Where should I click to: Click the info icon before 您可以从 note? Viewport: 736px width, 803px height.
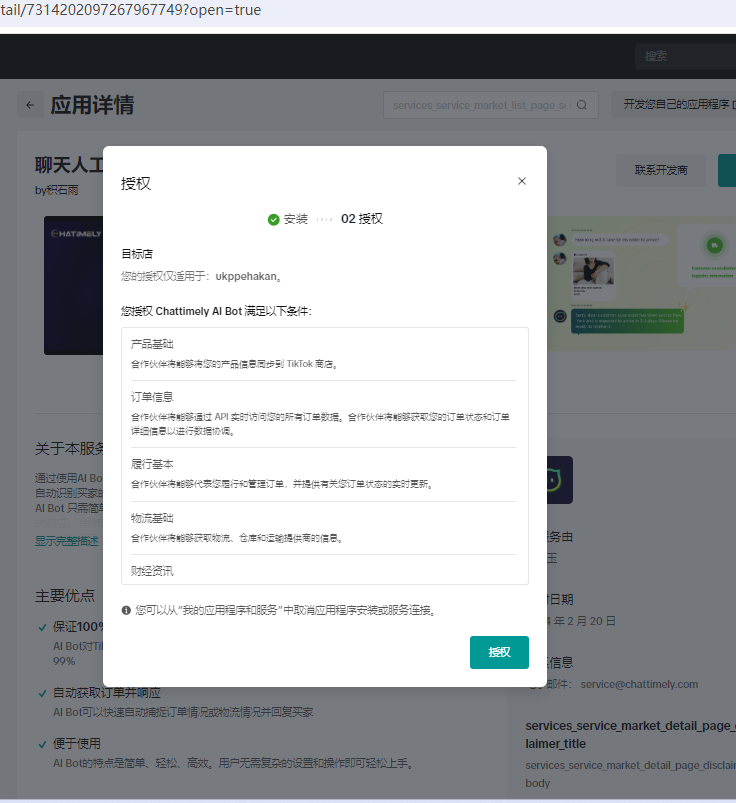click(x=126, y=610)
